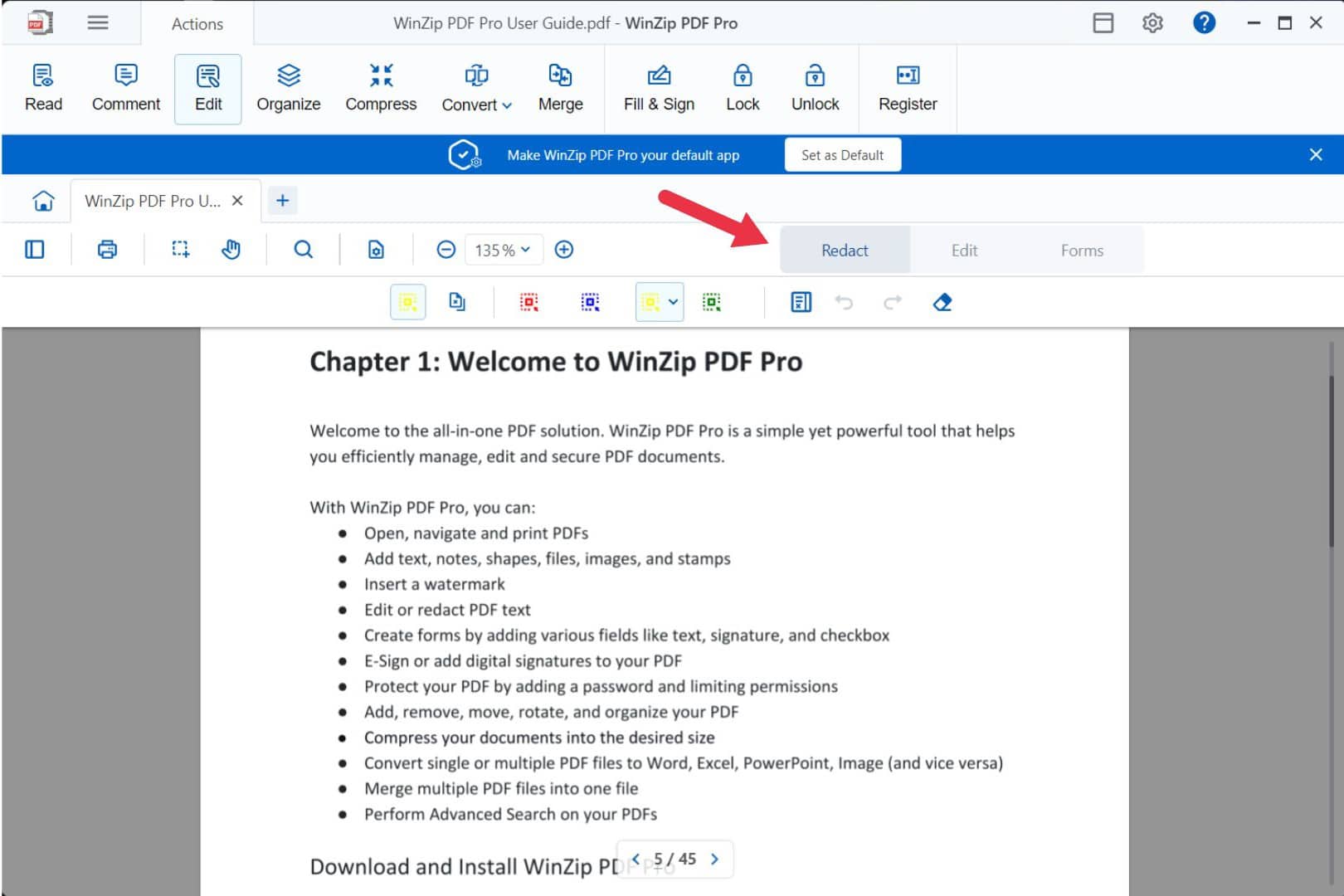1344x896 pixels.
Task: Zoom in with the plus button
Action: 564,250
